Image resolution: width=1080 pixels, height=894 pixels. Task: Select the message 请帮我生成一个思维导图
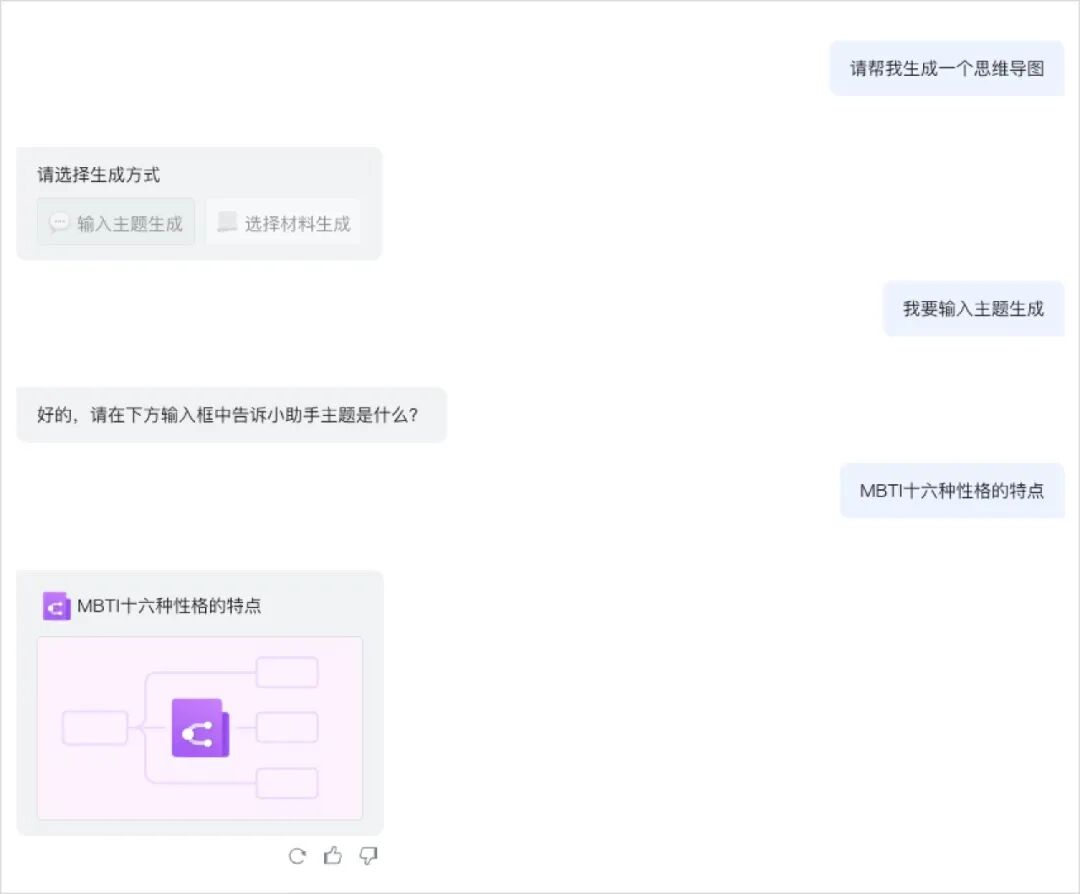(947, 68)
